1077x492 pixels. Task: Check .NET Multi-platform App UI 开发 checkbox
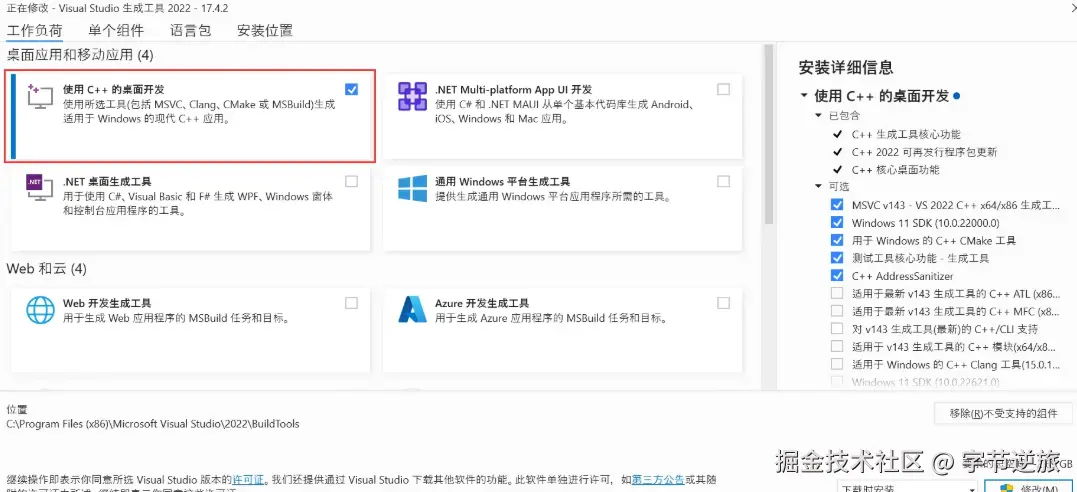click(x=723, y=89)
